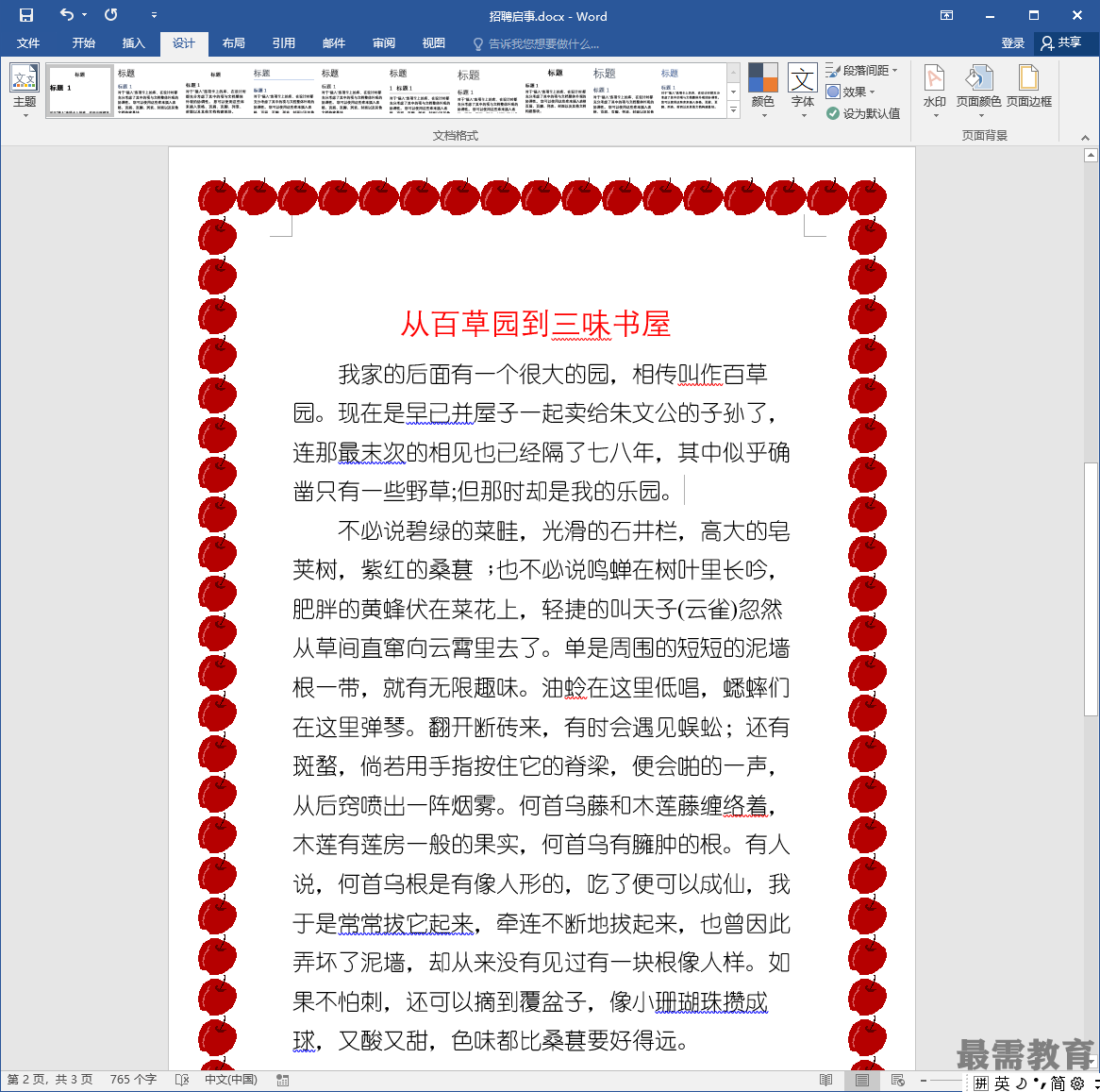Click 设为默认值 set as default

tap(863, 113)
